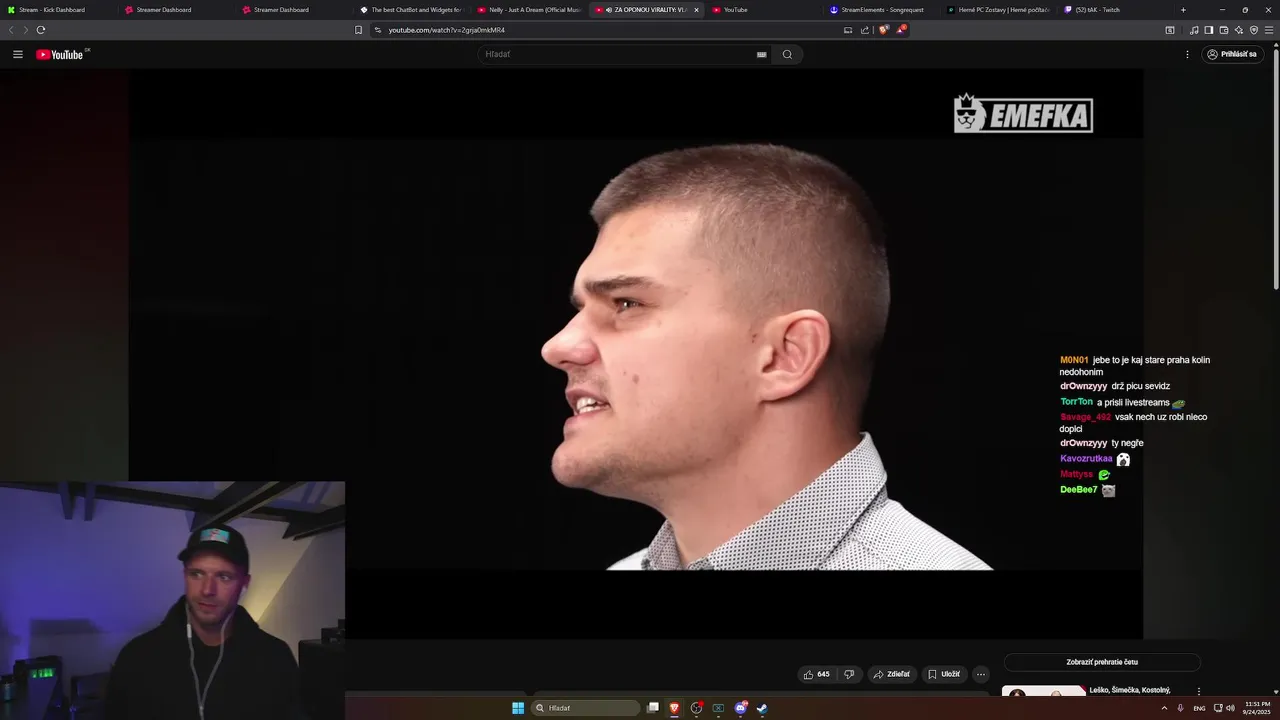Open the network tray icon
1280x720 pixels.
tap(1218, 708)
